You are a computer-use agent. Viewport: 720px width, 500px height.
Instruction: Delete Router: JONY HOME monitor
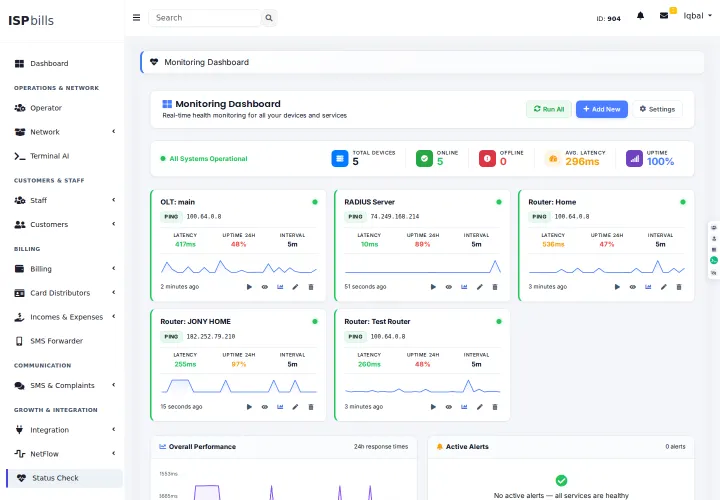(311, 407)
